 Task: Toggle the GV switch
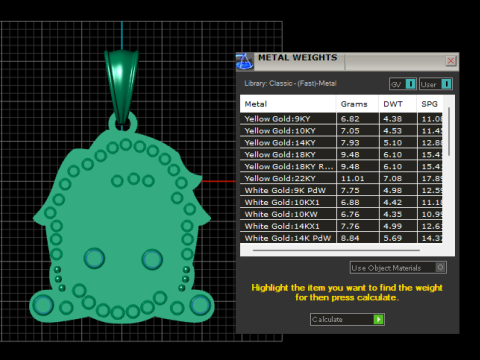(x=403, y=84)
